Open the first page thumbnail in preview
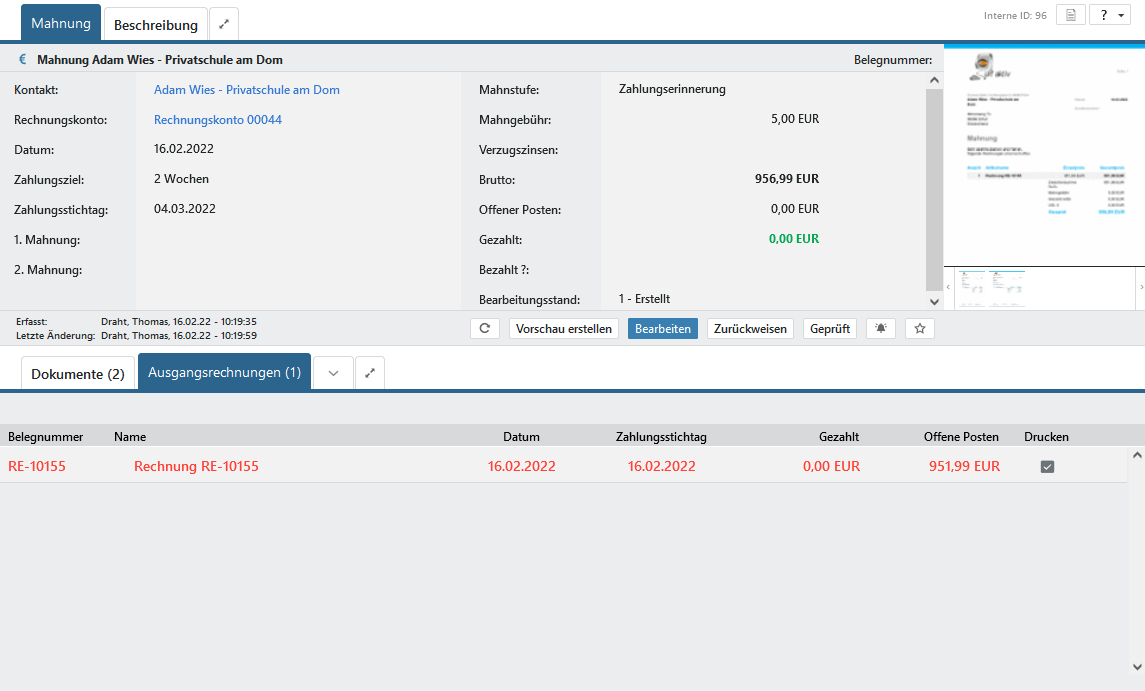The image size is (1145, 691). (970, 287)
